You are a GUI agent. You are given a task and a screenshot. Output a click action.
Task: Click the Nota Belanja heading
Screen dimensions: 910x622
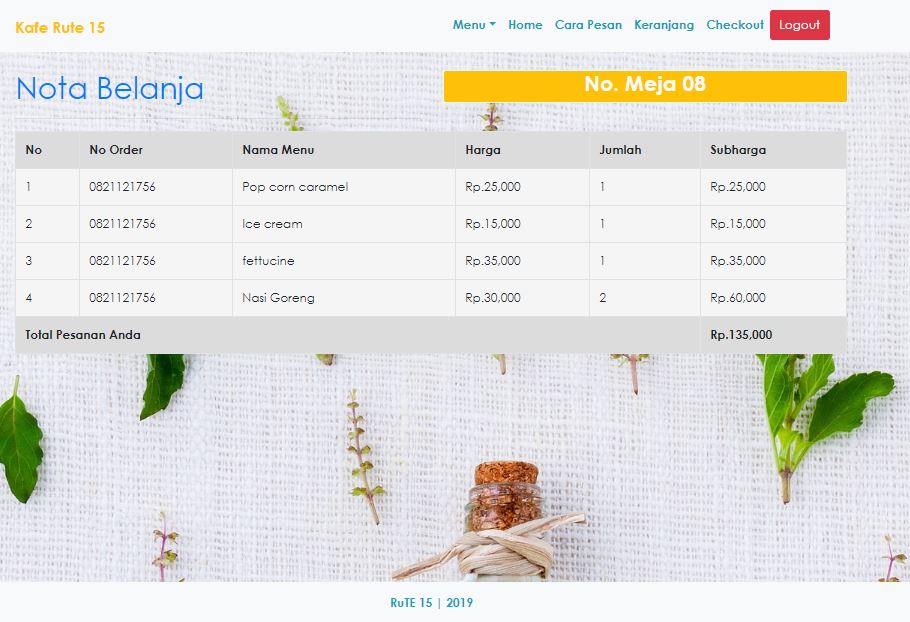point(110,89)
